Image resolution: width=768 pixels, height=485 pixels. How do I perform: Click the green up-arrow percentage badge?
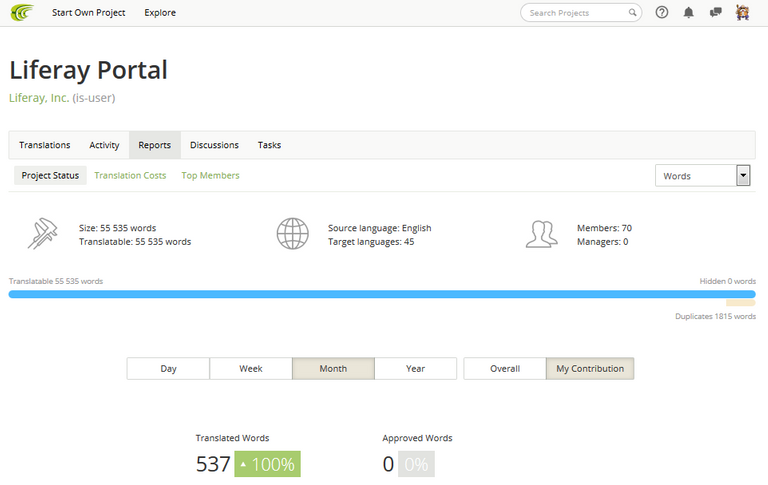(267, 464)
